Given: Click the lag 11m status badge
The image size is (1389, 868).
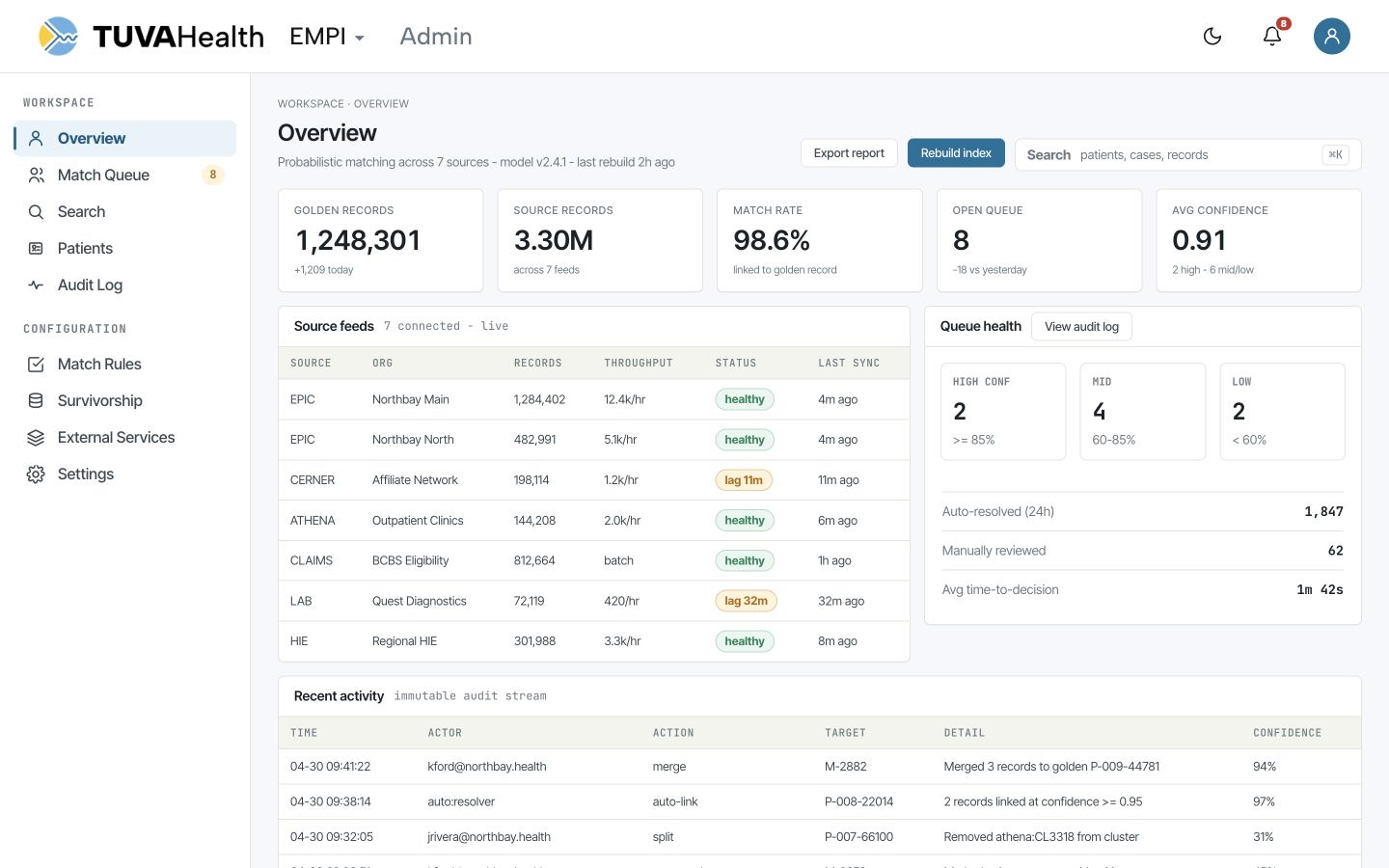Looking at the screenshot, I should pyautogui.click(x=744, y=480).
